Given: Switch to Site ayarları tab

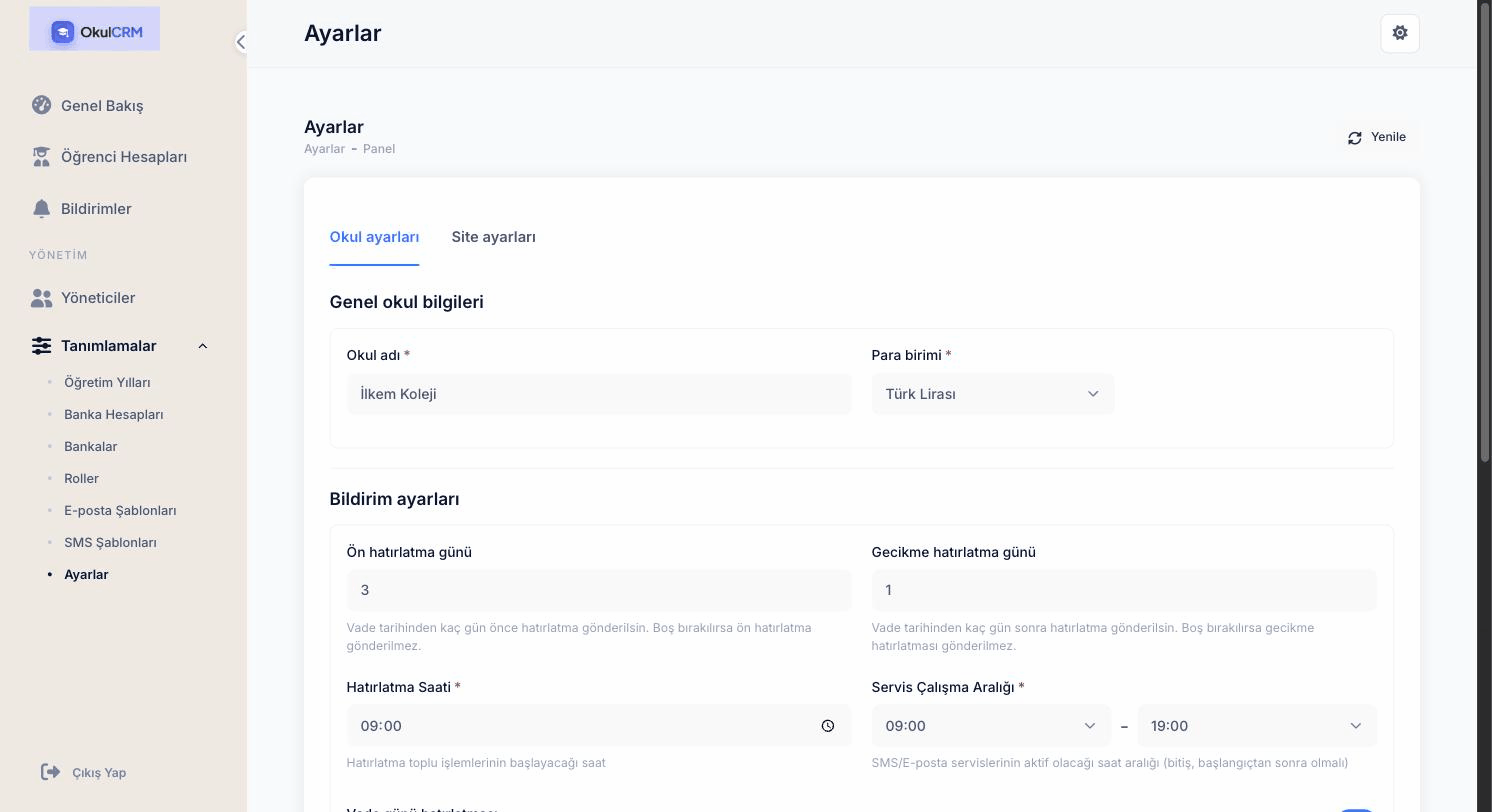Looking at the screenshot, I should click(x=493, y=237).
